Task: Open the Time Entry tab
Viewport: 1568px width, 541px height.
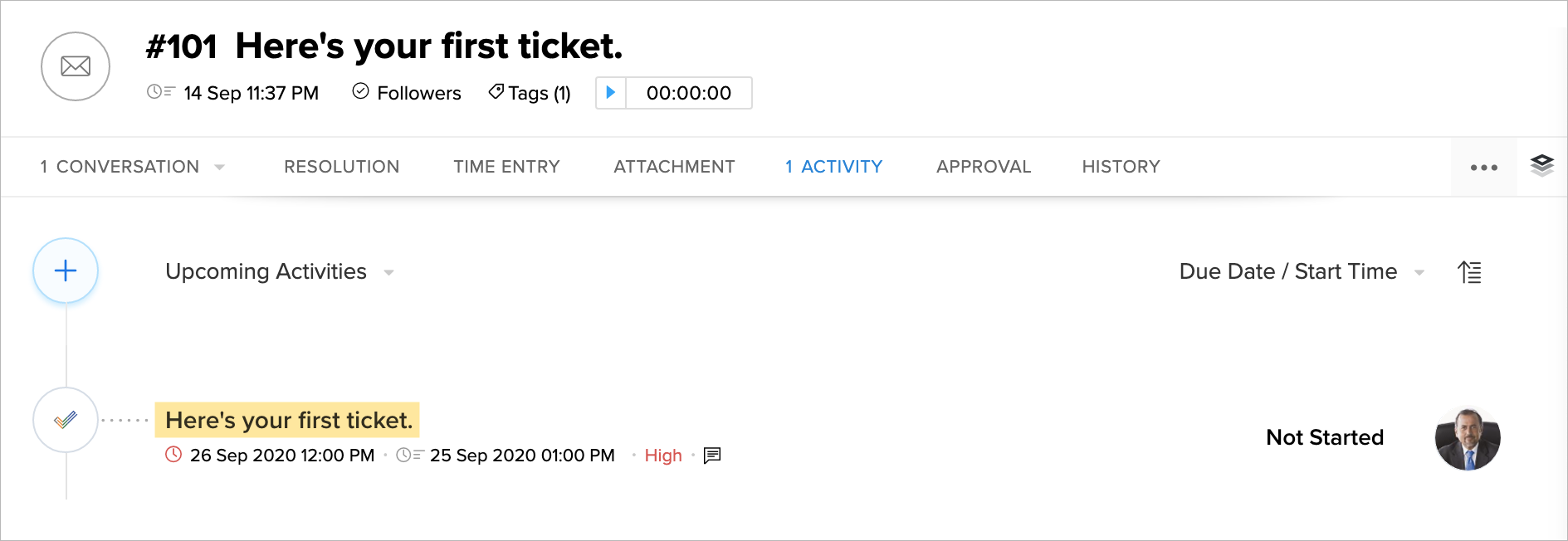Action: click(x=506, y=167)
